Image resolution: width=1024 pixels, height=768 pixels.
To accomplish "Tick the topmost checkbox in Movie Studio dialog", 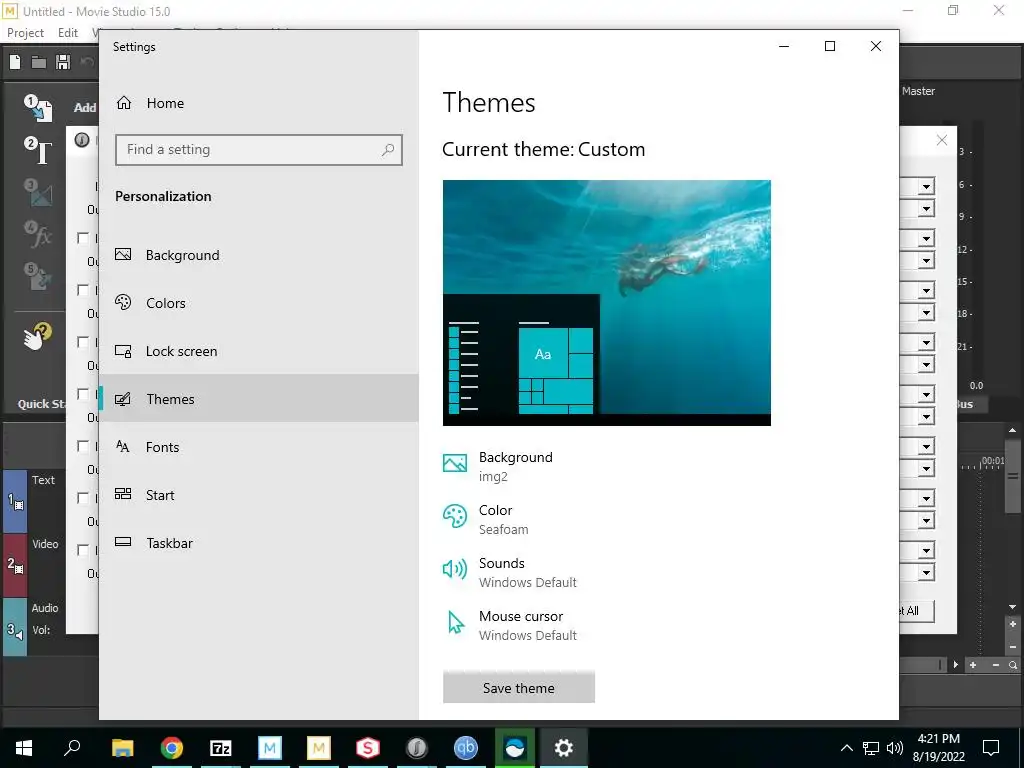I will (x=83, y=238).
